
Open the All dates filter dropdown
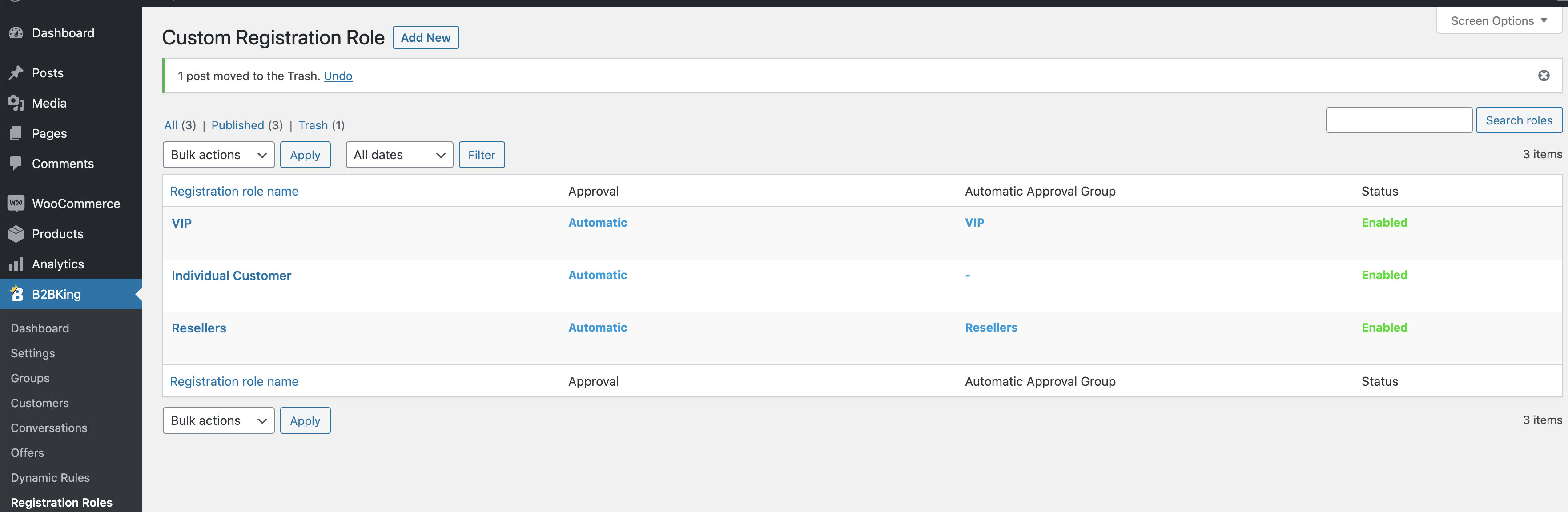[x=399, y=155]
